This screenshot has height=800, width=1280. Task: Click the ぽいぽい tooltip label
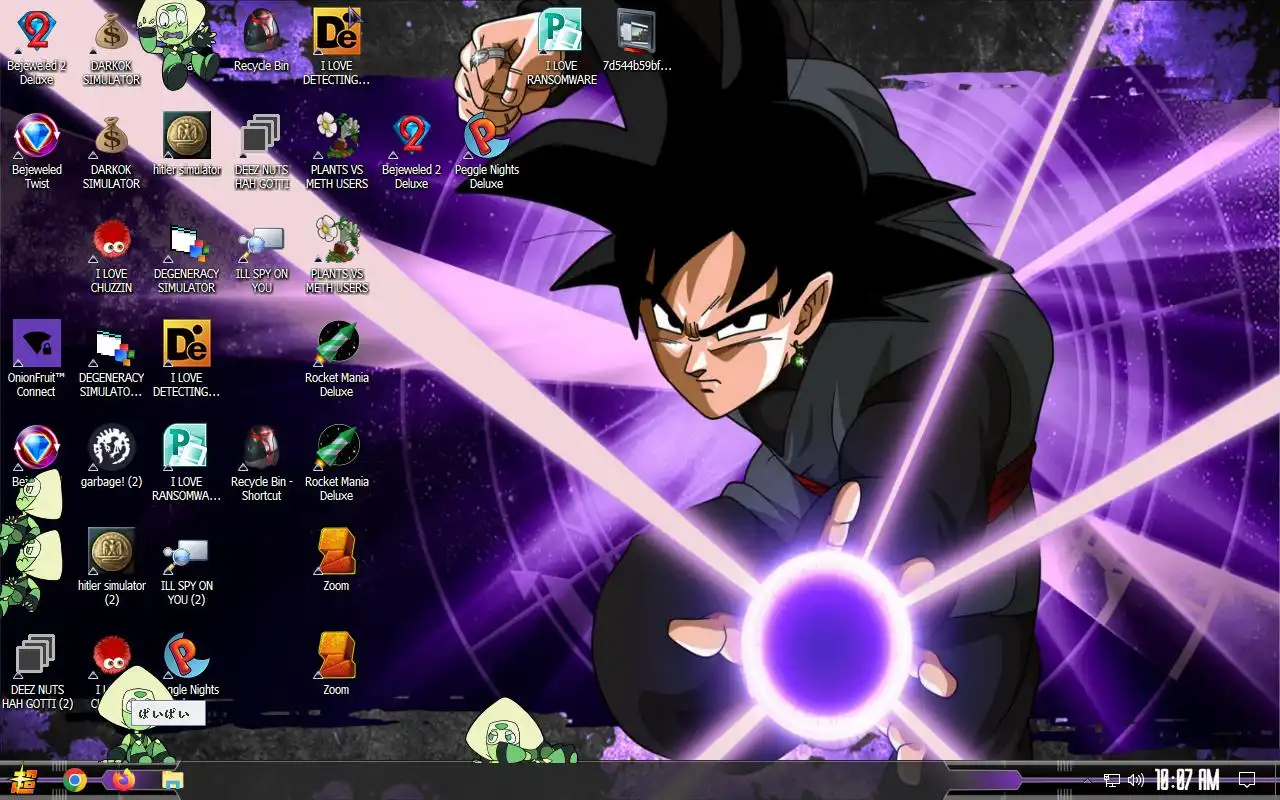pyautogui.click(x=168, y=713)
